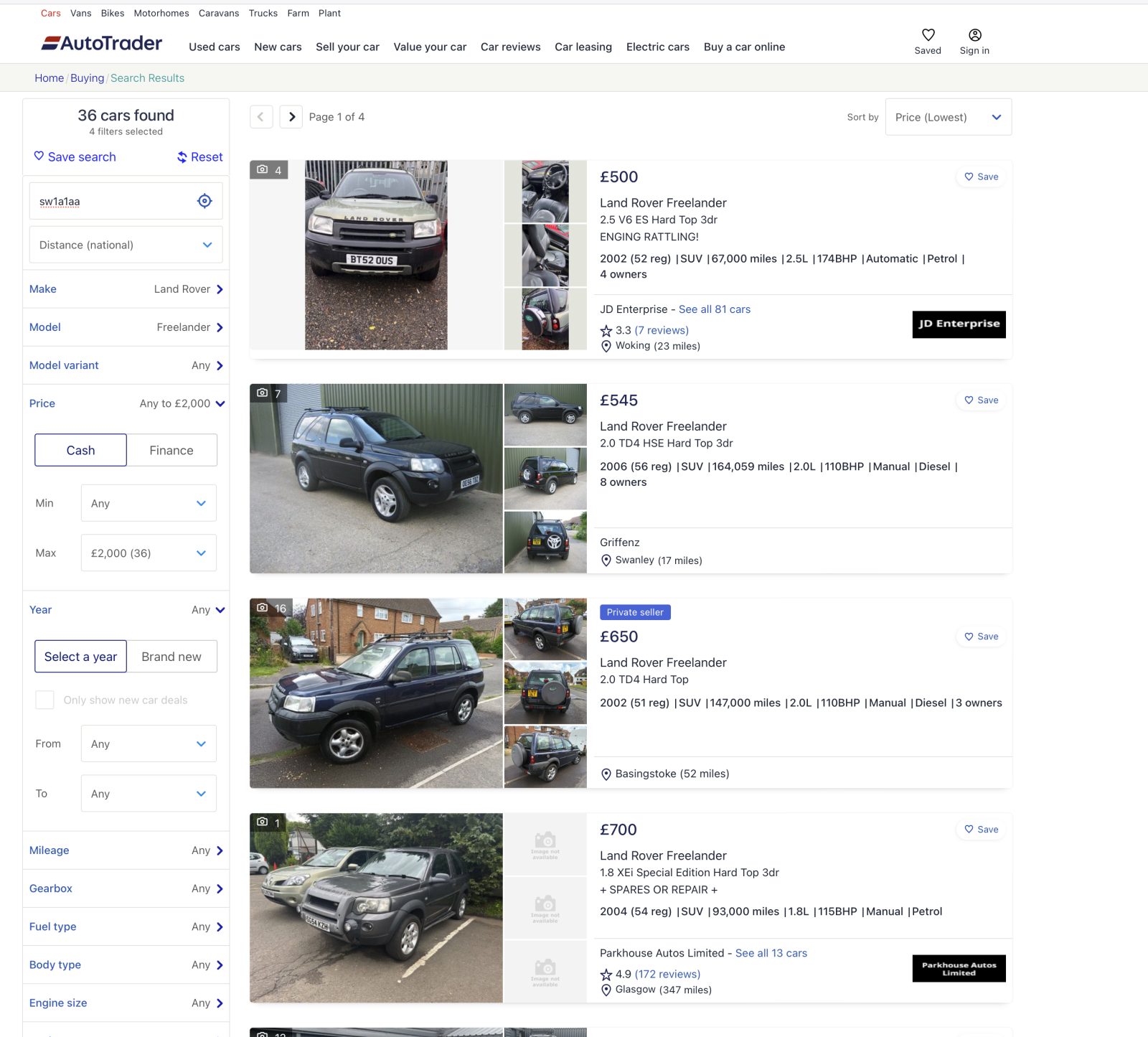Expand the Model variant filter

click(126, 365)
